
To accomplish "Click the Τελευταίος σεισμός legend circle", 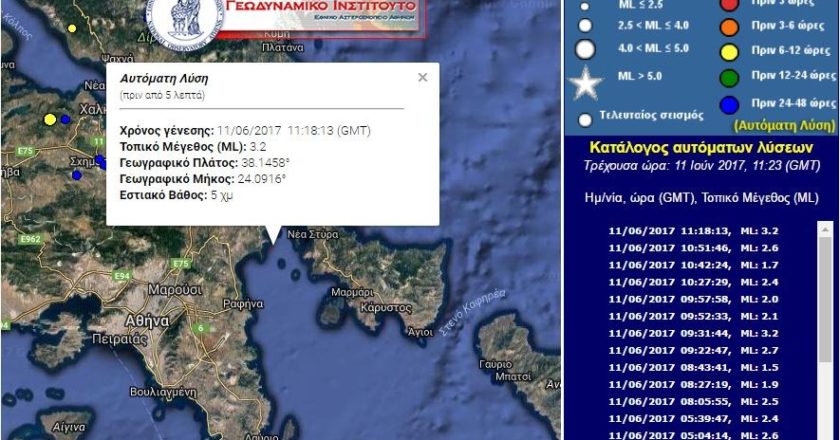I will 585,120.
